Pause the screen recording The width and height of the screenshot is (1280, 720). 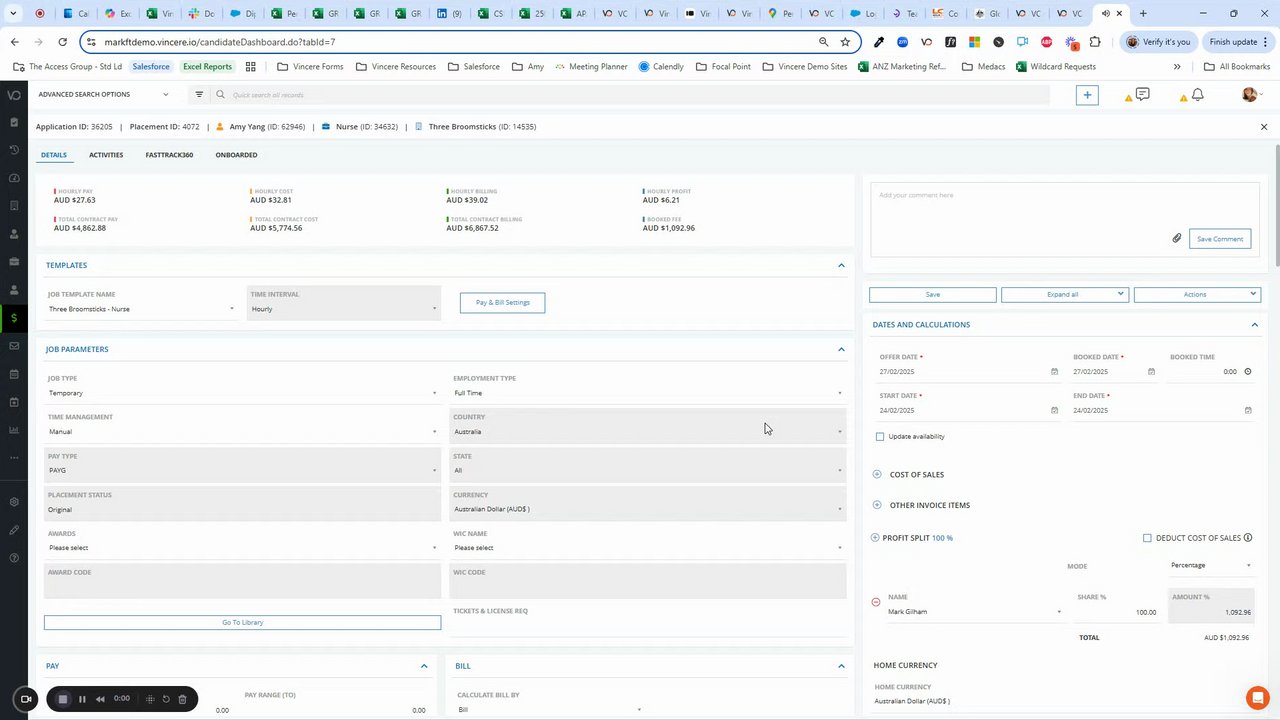(82, 699)
